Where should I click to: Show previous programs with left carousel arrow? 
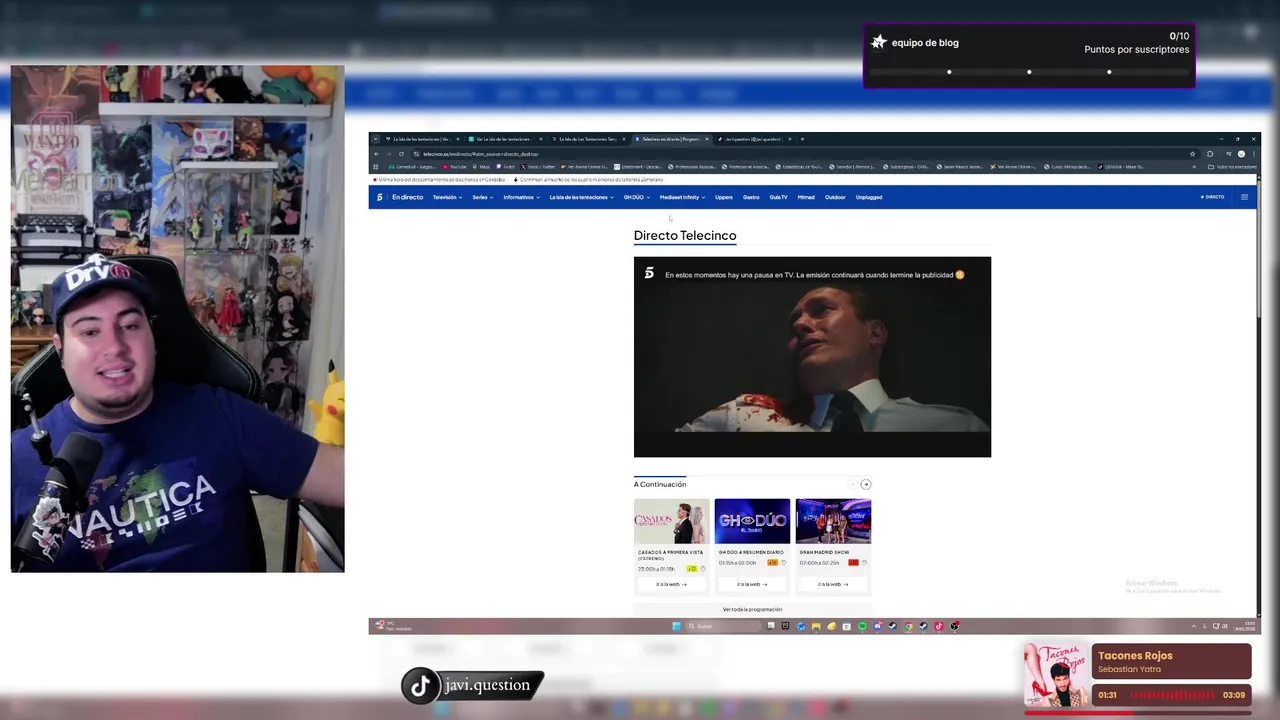853,484
